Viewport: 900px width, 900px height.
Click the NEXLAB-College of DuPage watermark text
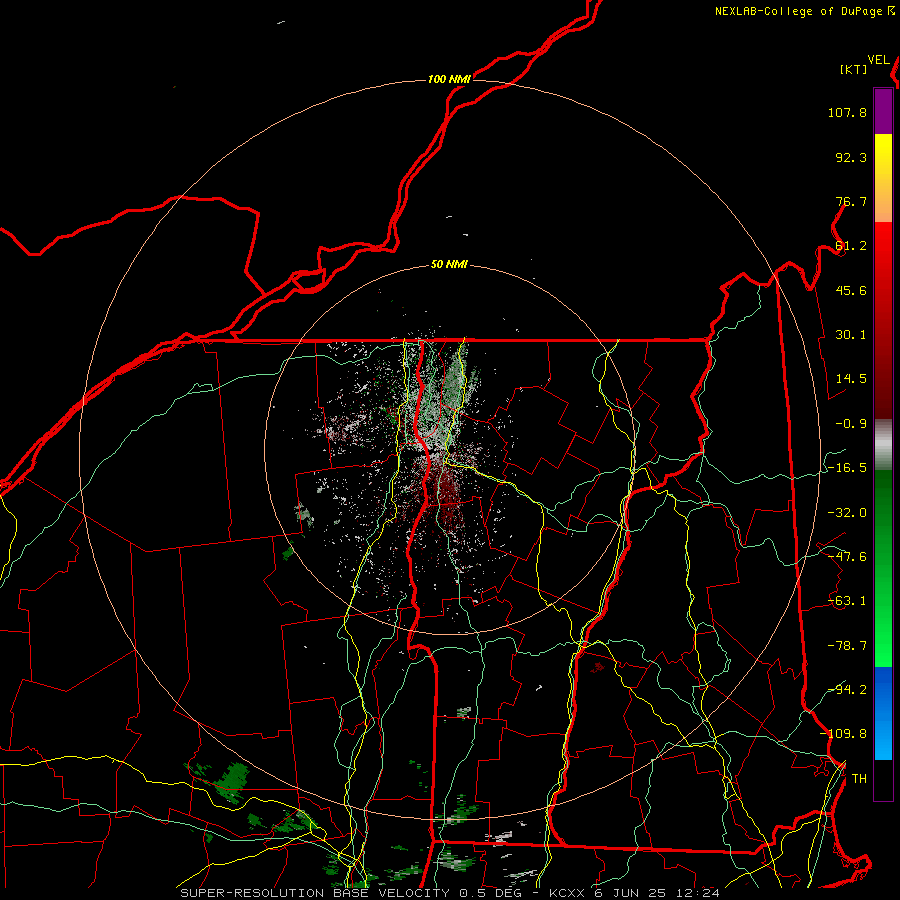coord(798,11)
